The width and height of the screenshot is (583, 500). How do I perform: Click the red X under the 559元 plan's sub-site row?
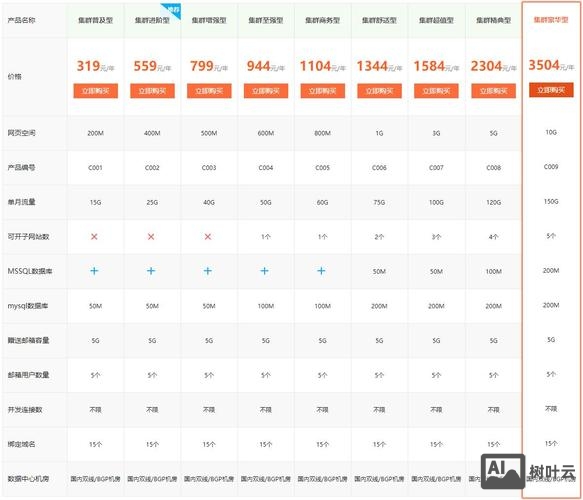click(x=151, y=236)
